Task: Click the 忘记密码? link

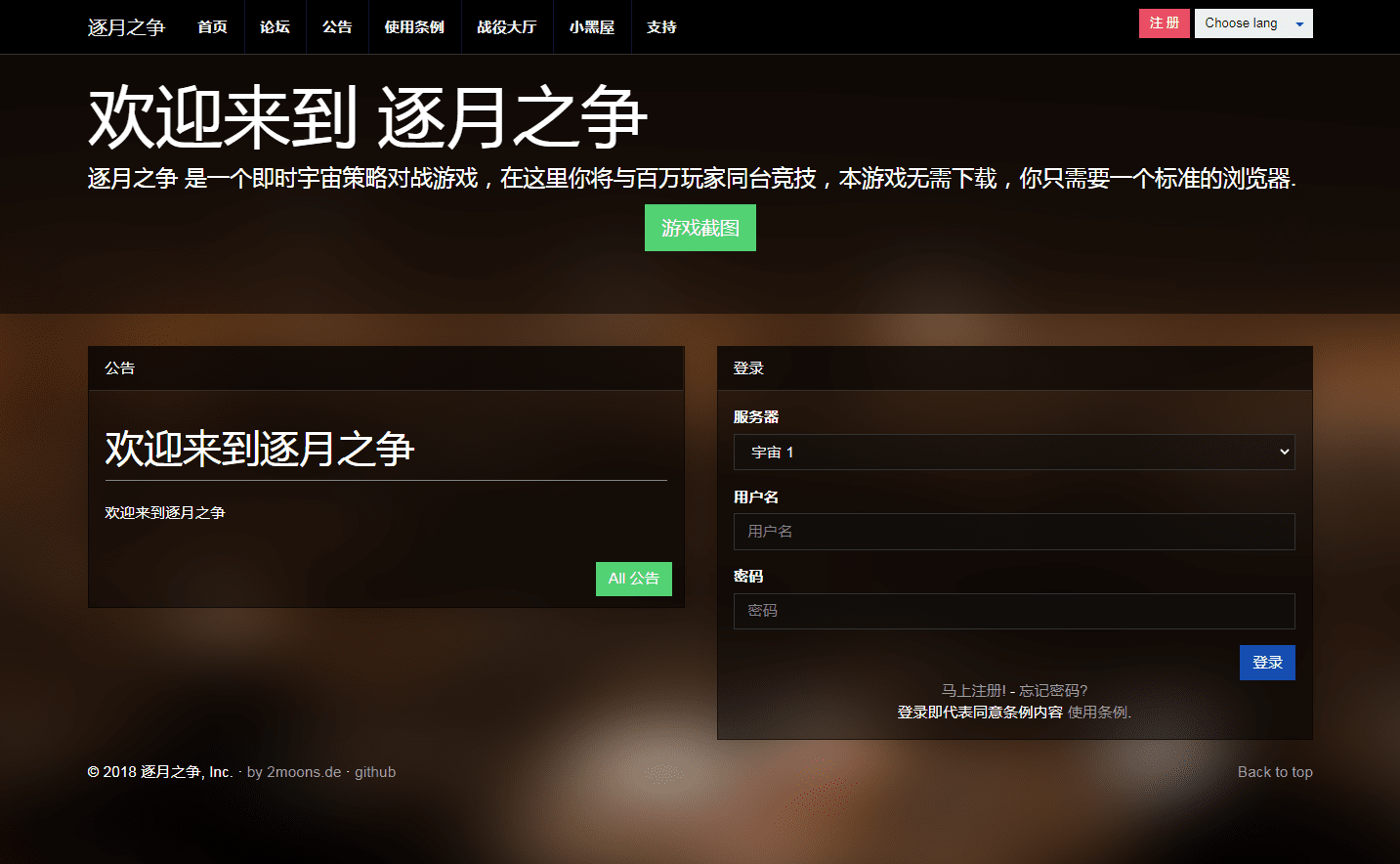Action: [1053, 691]
